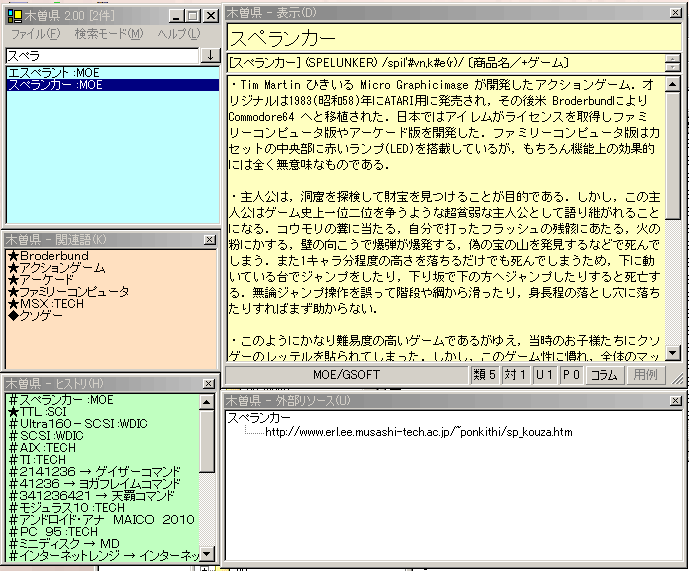Viewport: 689px width, 571px height.
Task: Click the down-arrow search button beside search box
Action: click(x=210, y=56)
